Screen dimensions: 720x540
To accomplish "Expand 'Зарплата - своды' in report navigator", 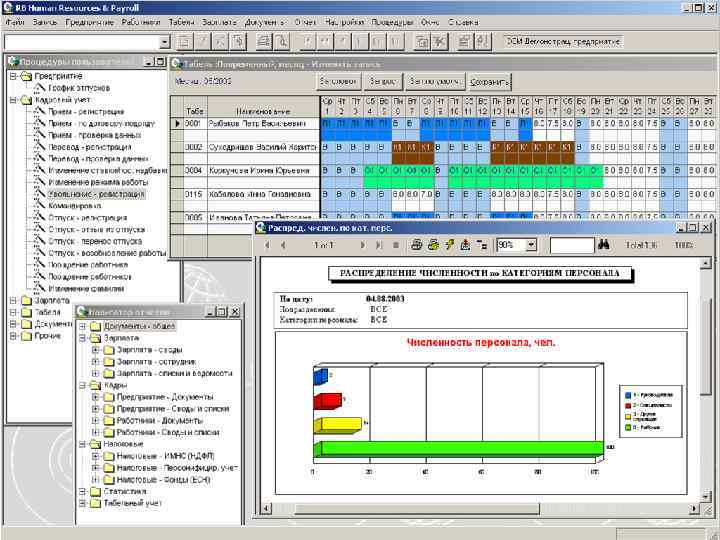I will tap(95, 350).
